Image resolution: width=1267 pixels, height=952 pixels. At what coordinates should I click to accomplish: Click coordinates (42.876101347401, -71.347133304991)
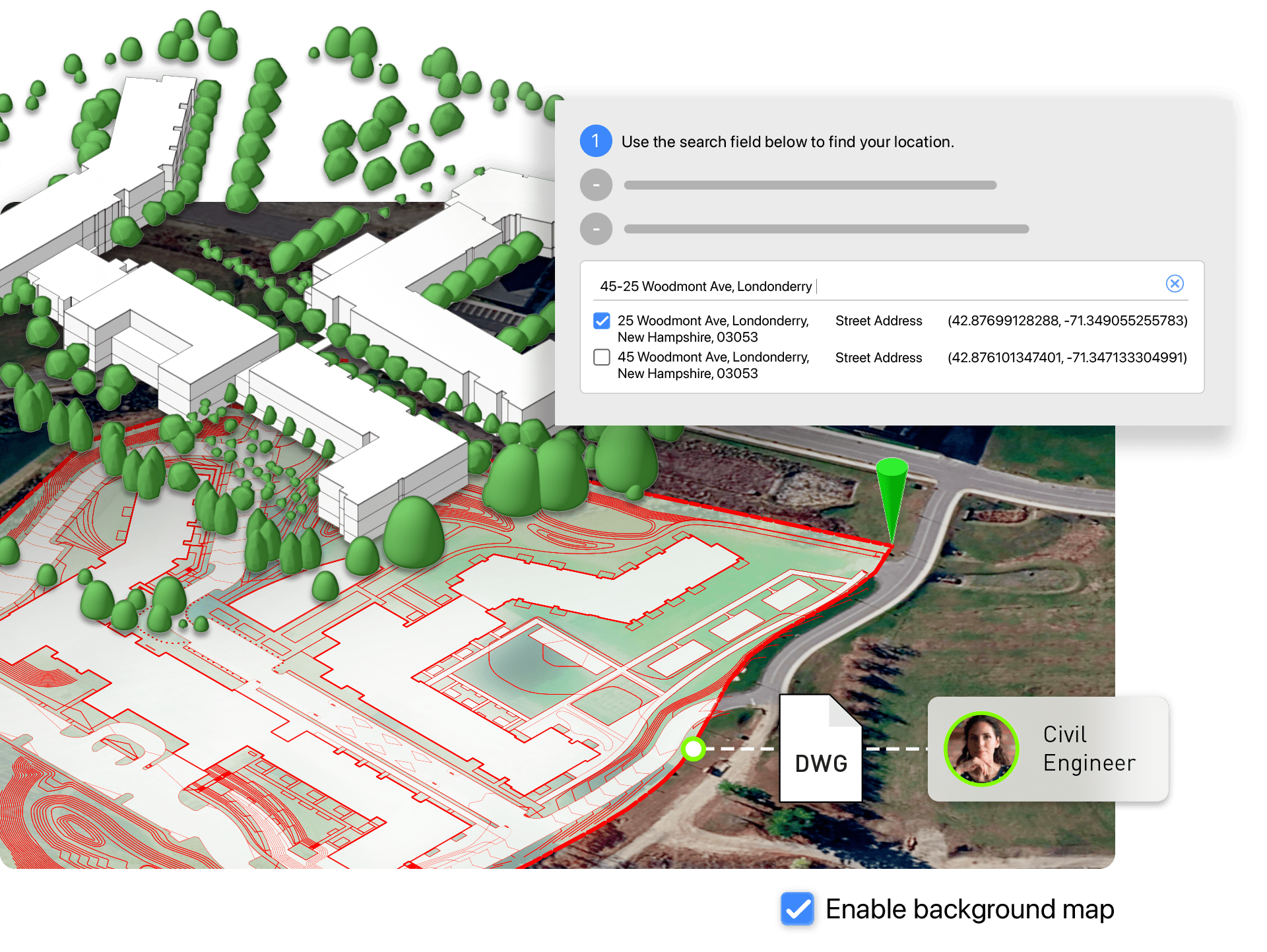(1068, 358)
